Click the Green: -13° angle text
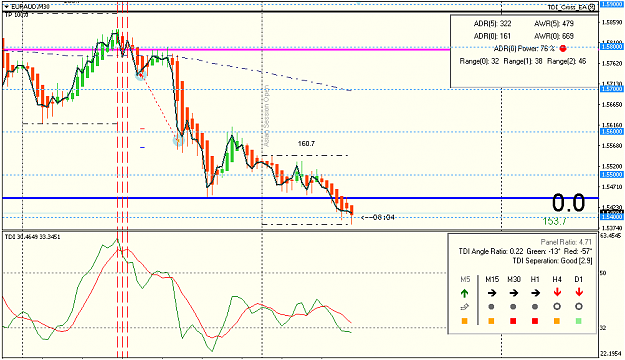 coord(543,252)
